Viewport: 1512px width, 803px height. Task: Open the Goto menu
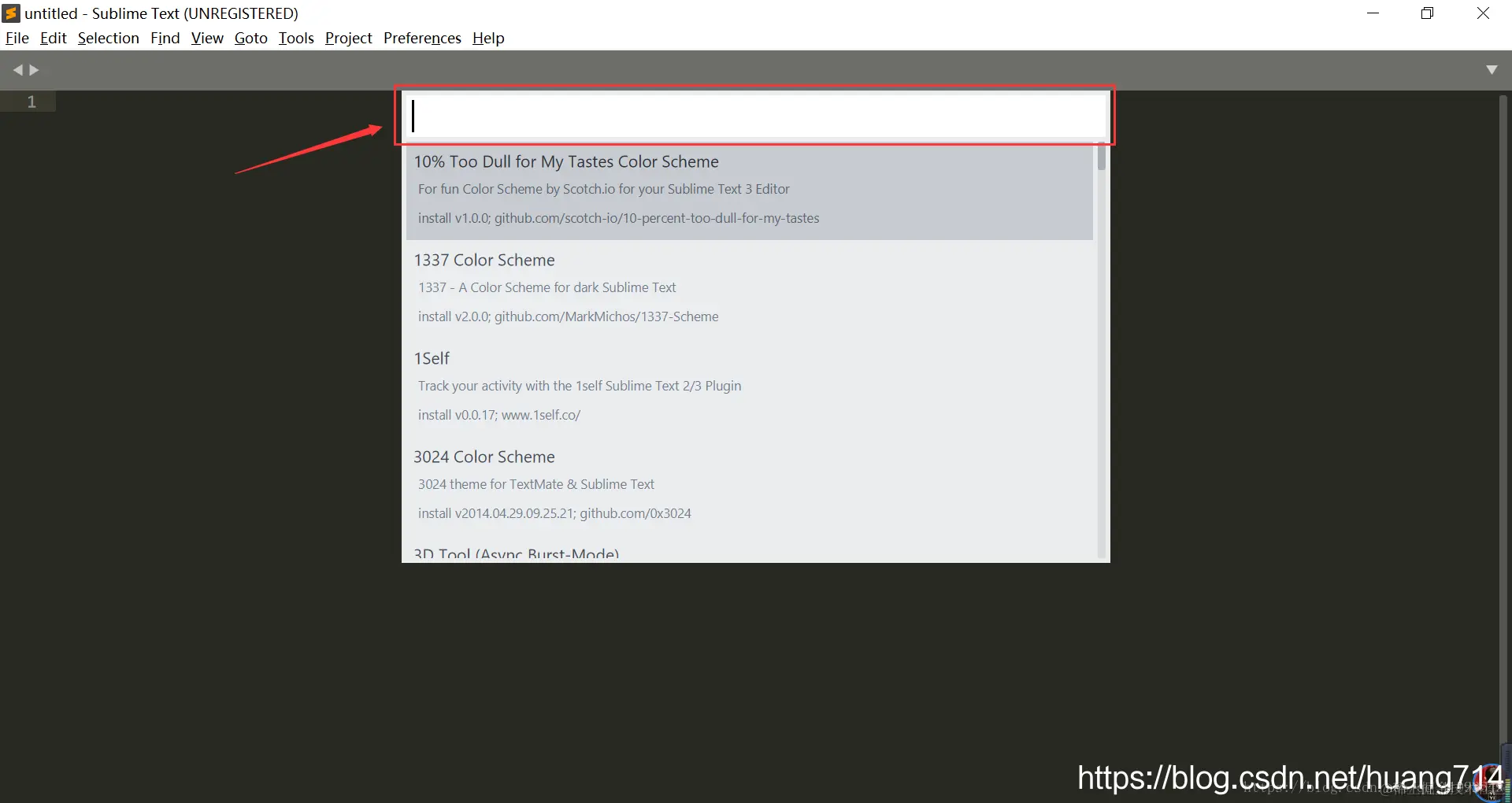pos(251,38)
